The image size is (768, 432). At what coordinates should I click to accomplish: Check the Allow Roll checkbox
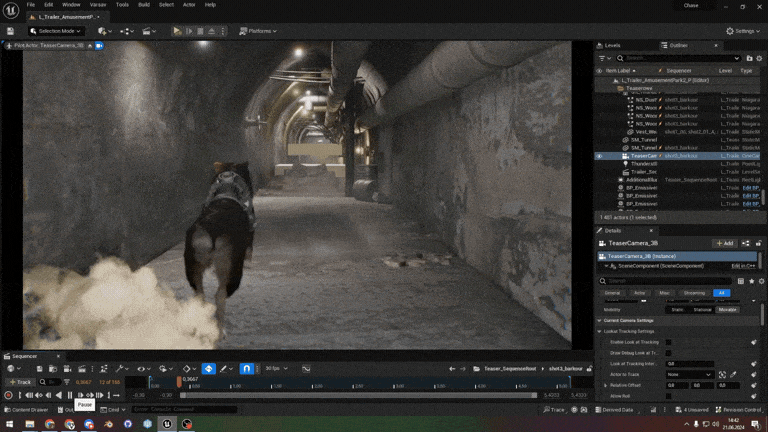[669, 396]
